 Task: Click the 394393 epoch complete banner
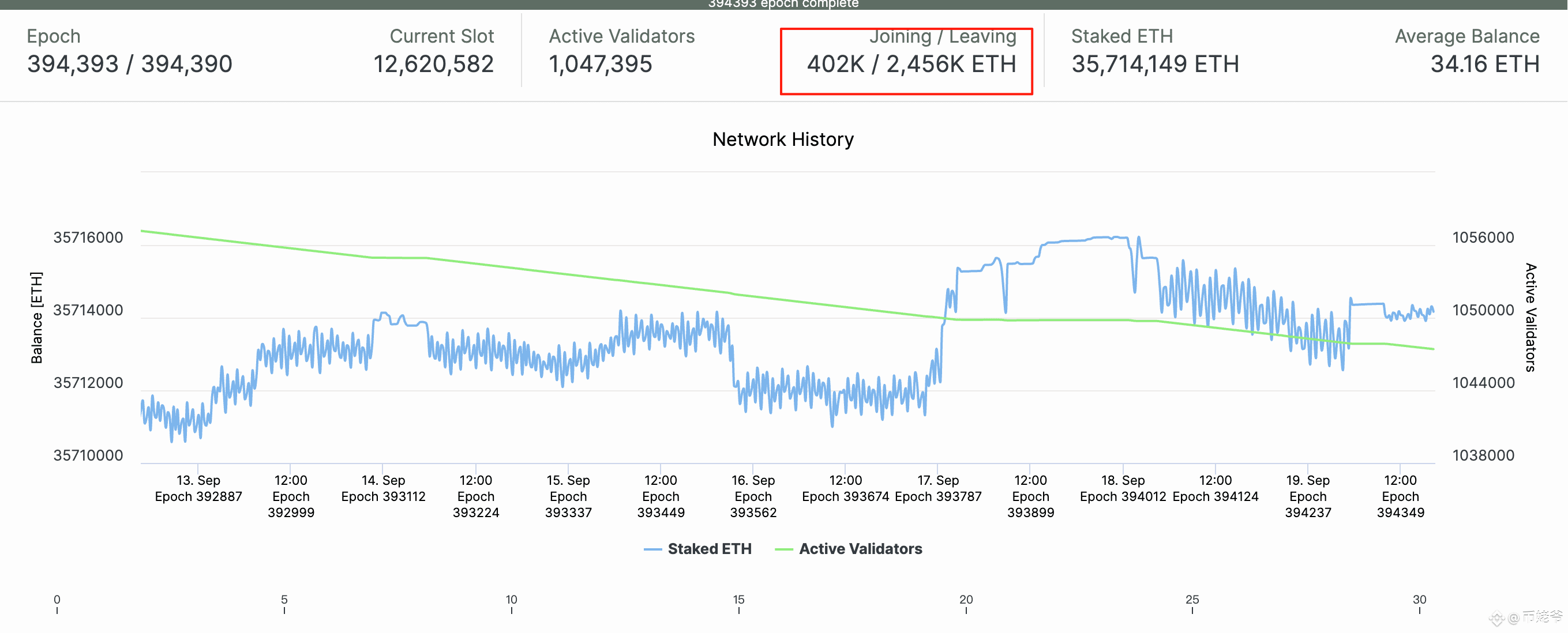783,4
